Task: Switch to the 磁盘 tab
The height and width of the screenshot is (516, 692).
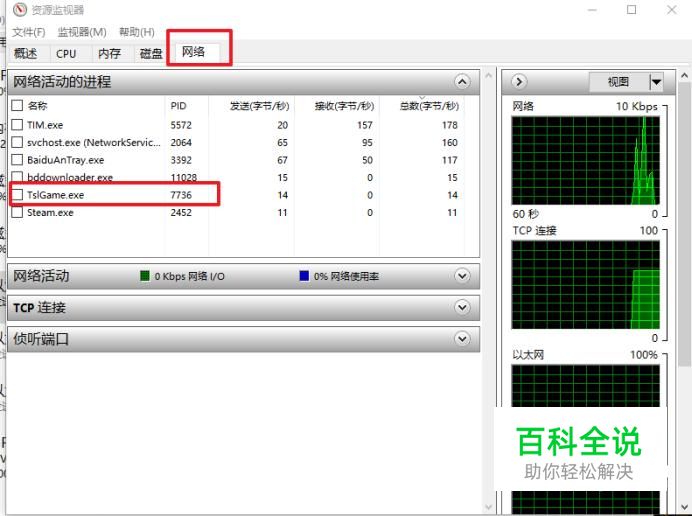Action: click(x=151, y=53)
